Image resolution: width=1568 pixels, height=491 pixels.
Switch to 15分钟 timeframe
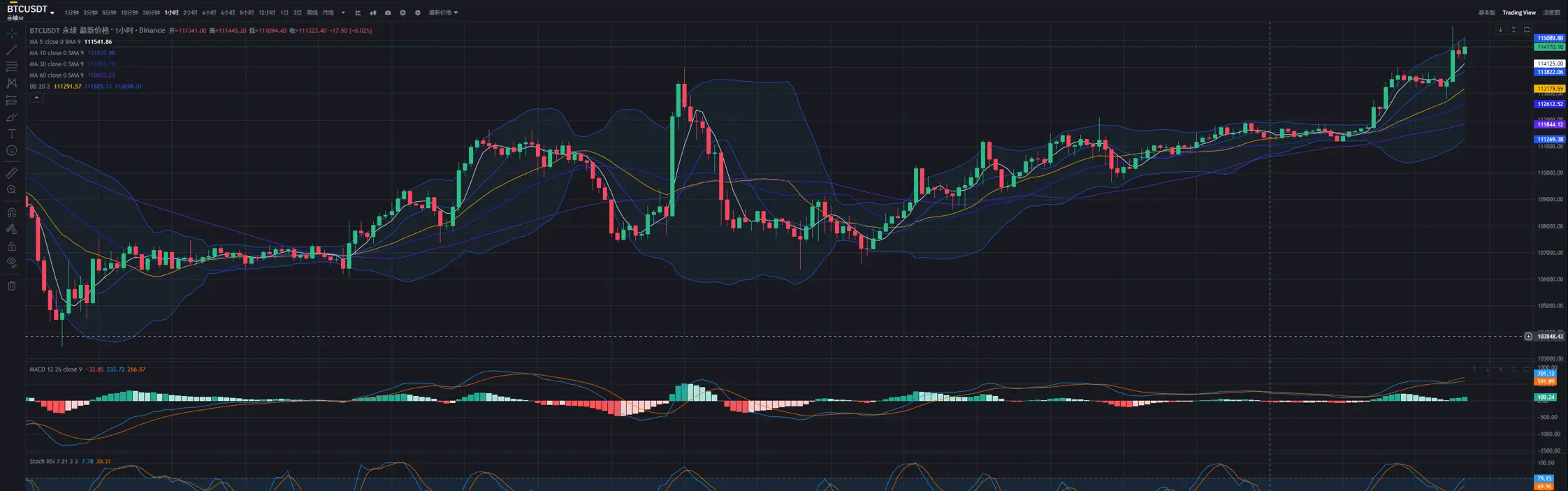coord(130,13)
